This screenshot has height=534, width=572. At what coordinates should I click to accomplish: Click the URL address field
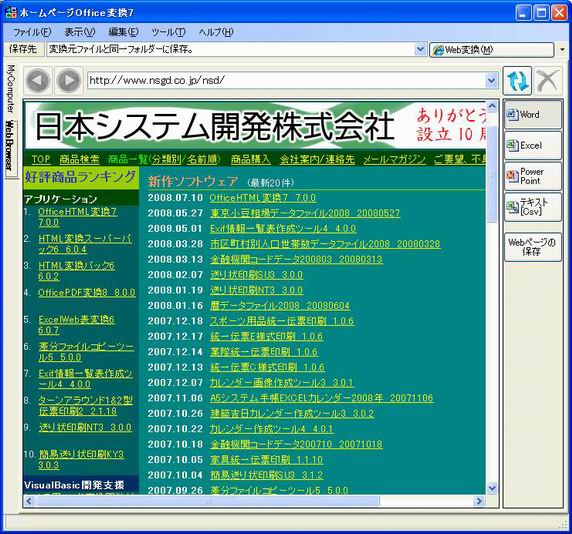(x=286, y=80)
